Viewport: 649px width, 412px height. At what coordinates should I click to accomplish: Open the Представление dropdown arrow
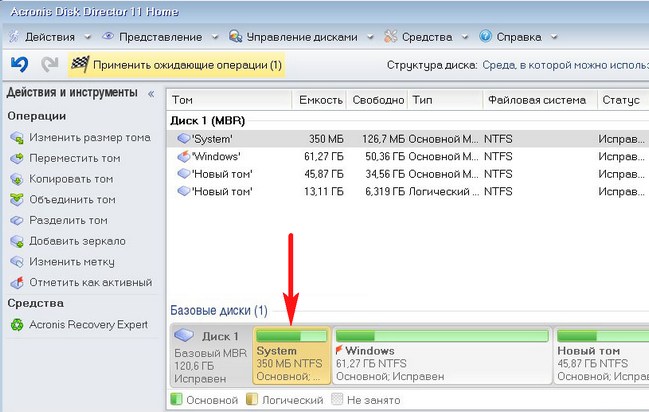(215, 37)
